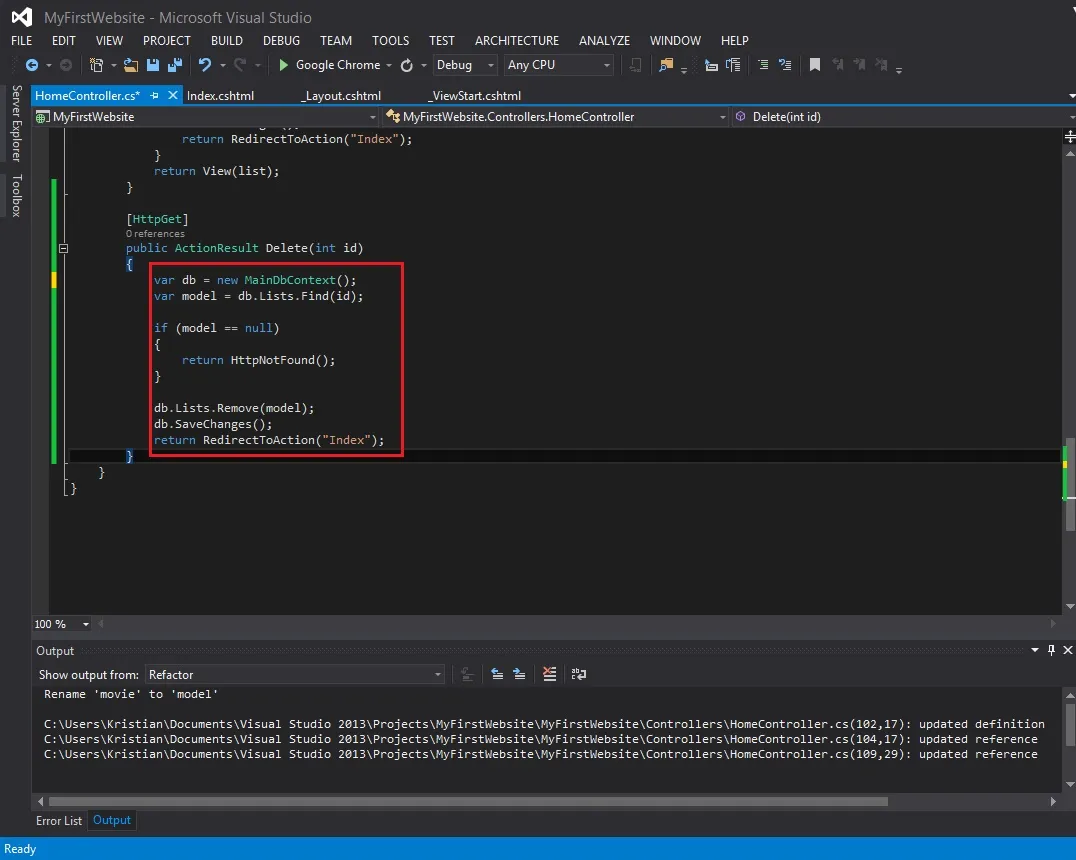Viewport: 1076px width, 860px height.
Task: Collapse the Delete method outlining
Action: coord(63,248)
